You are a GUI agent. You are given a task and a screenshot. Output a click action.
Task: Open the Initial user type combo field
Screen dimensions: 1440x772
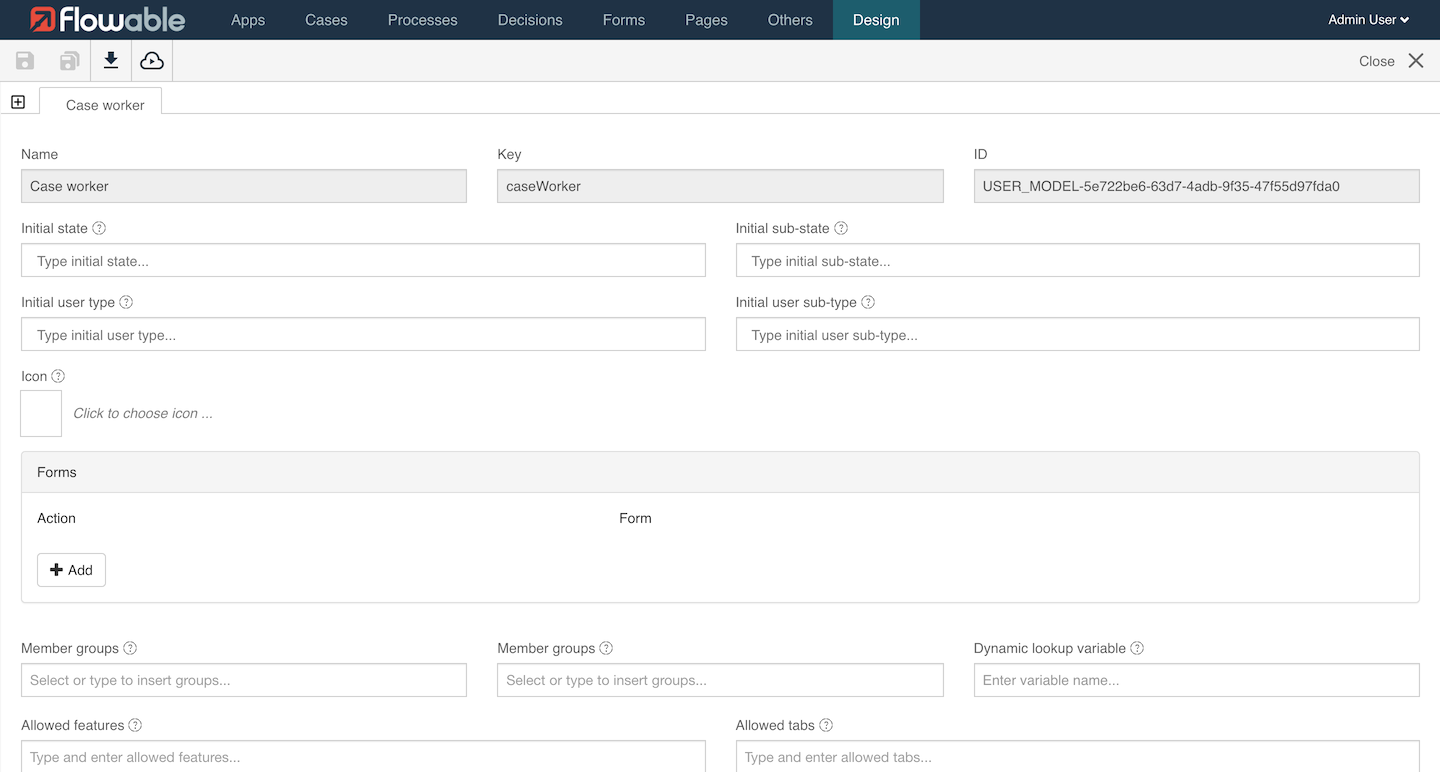click(x=363, y=335)
